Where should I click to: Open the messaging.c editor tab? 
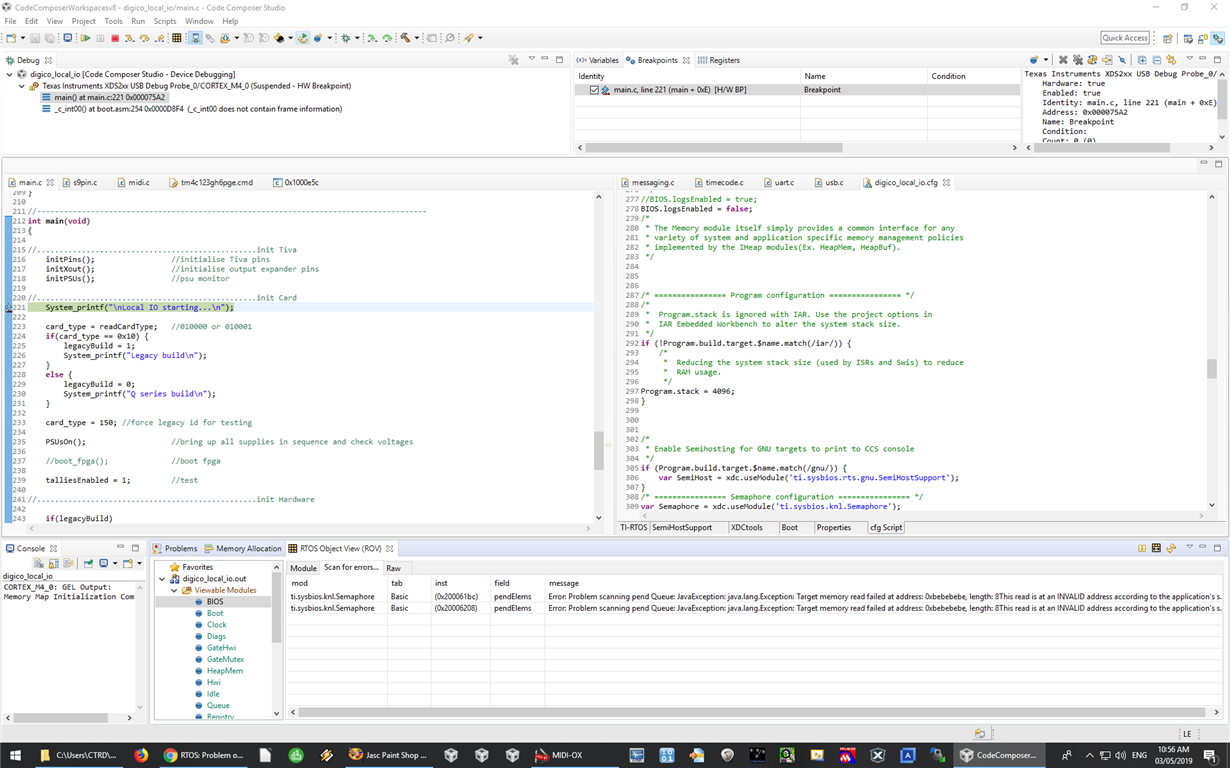pos(652,183)
